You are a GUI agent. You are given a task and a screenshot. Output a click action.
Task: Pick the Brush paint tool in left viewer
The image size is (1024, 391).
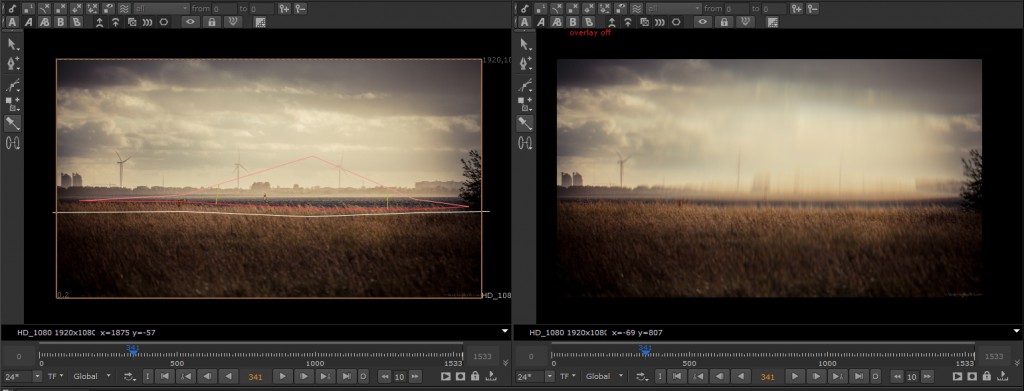(12, 85)
